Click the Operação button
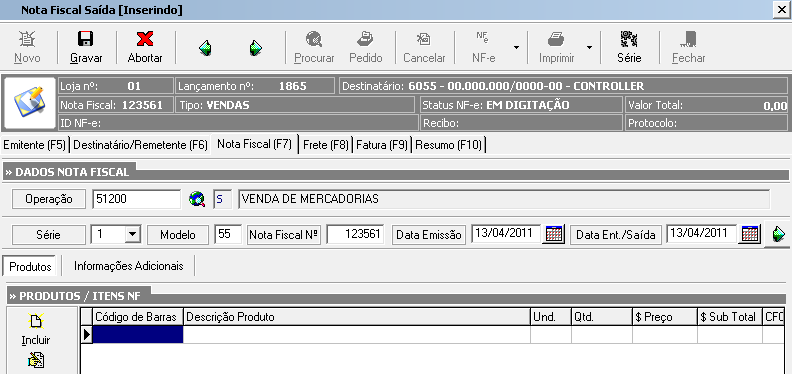The image size is (792, 375). click(x=49, y=199)
